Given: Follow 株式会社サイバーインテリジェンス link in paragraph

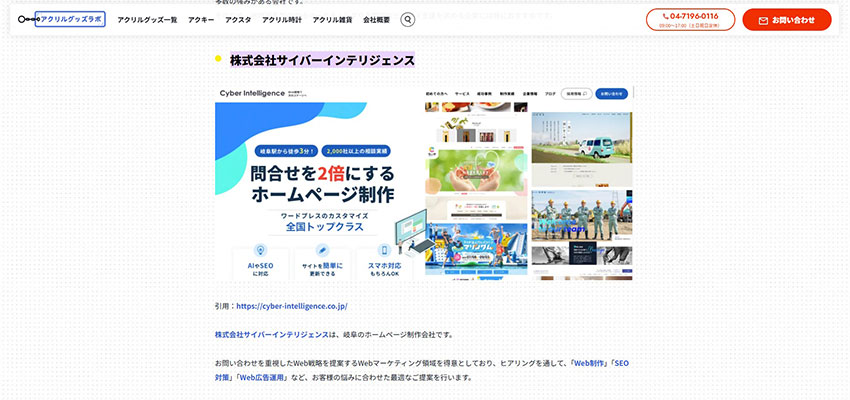Looking at the screenshot, I should click(x=272, y=334).
